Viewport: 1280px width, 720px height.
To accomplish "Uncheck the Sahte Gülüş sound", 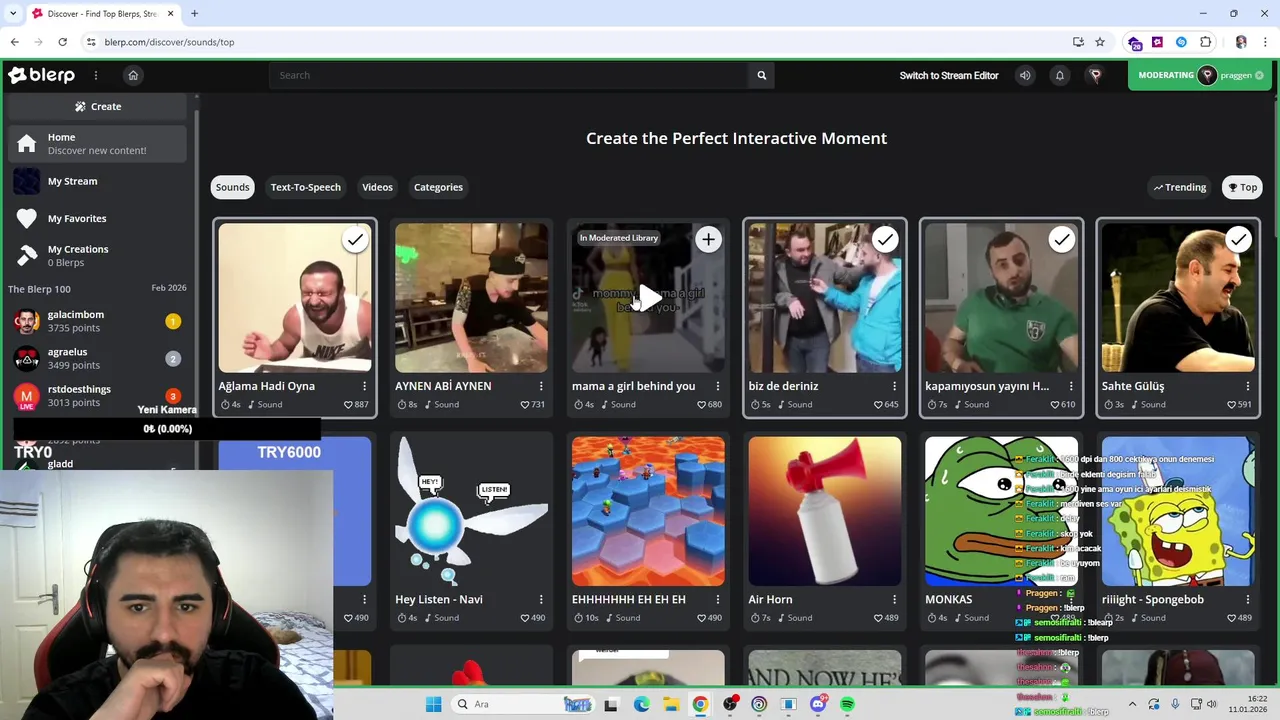I will (x=1238, y=240).
